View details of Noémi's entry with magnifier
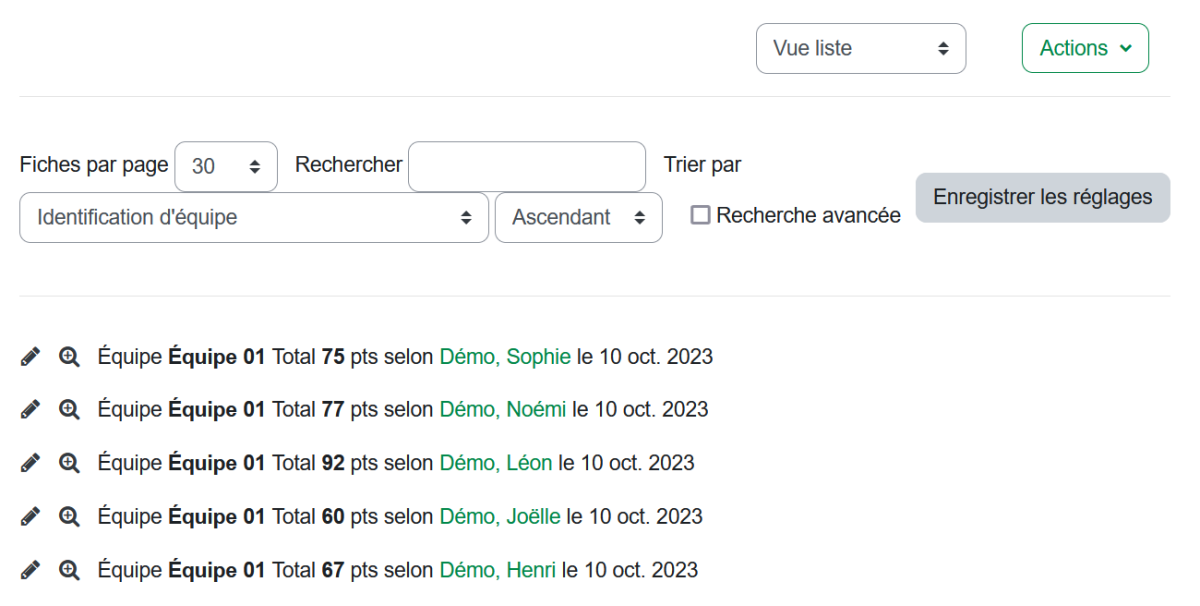 68,410
